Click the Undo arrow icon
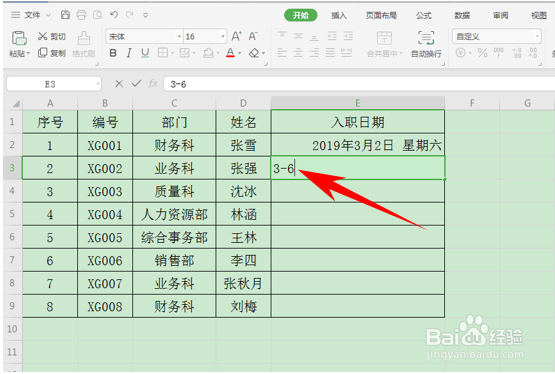The width and height of the screenshot is (555, 374). point(114,15)
